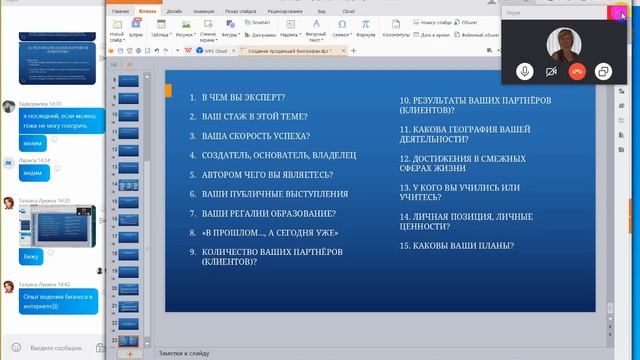640x360 pixels.
Task: Open Колонтитулы header and footer
Action: point(396,29)
